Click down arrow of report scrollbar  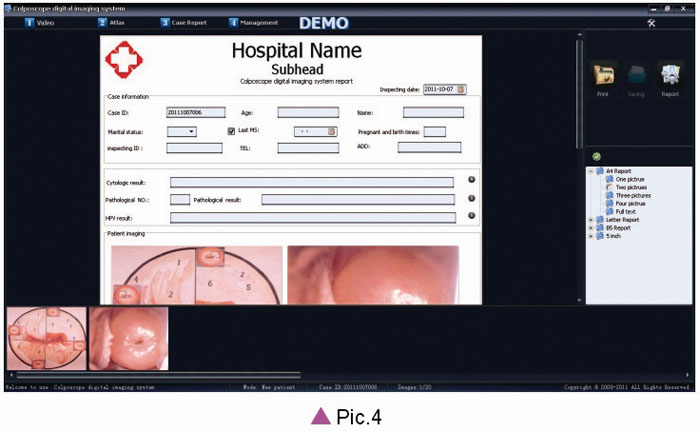click(x=579, y=300)
